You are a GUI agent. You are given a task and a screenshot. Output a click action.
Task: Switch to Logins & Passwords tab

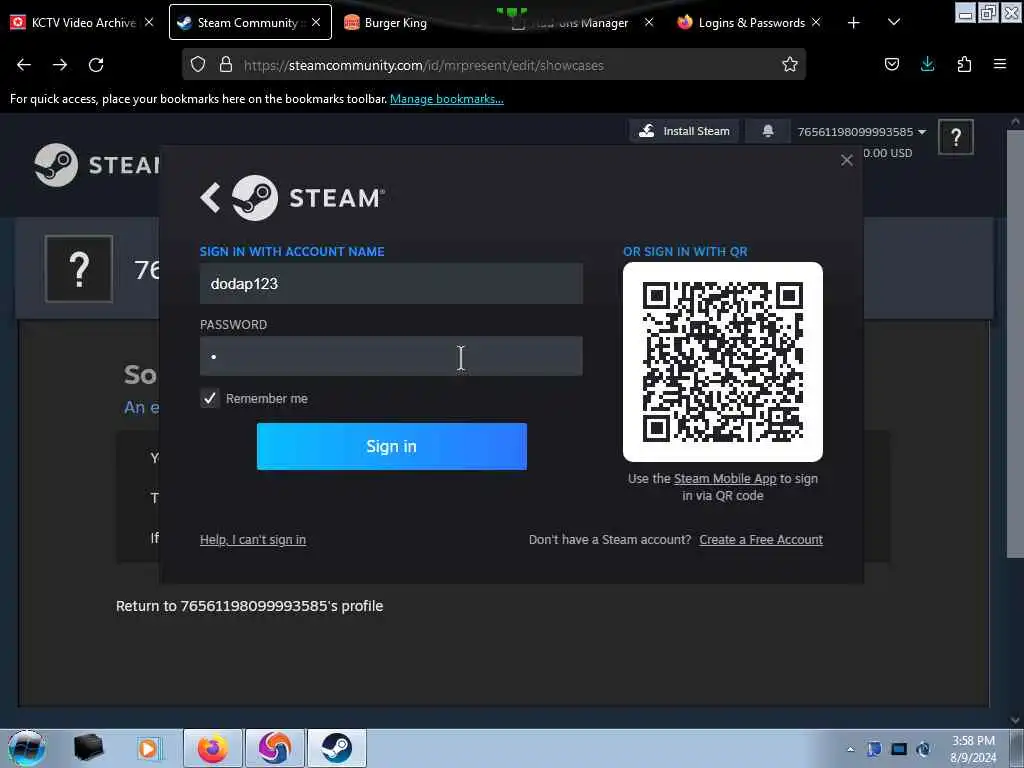coord(750,22)
